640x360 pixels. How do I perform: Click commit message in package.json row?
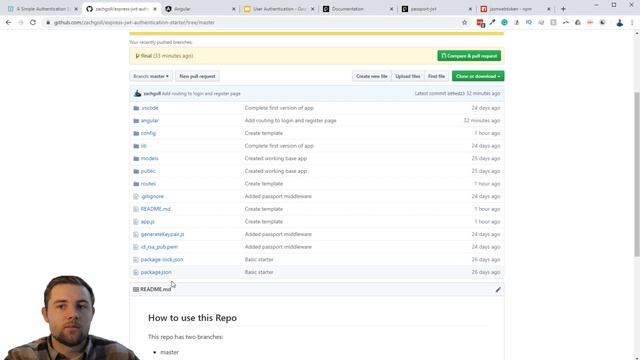[x=259, y=272]
